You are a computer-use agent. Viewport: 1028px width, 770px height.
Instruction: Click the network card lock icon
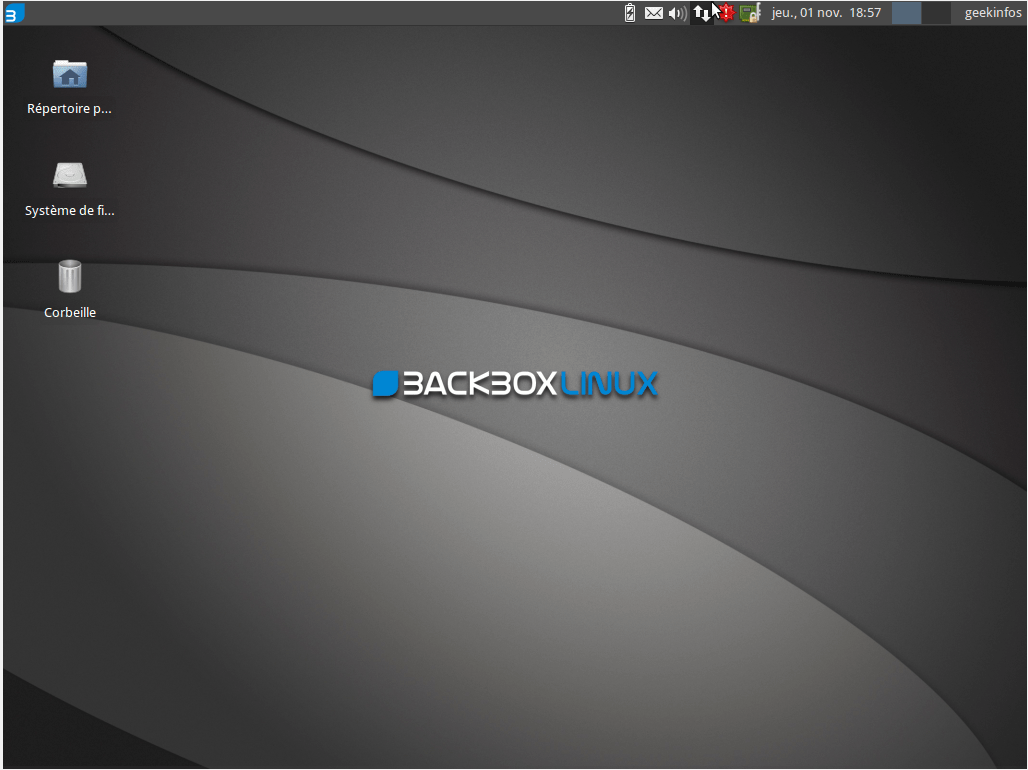point(749,13)
